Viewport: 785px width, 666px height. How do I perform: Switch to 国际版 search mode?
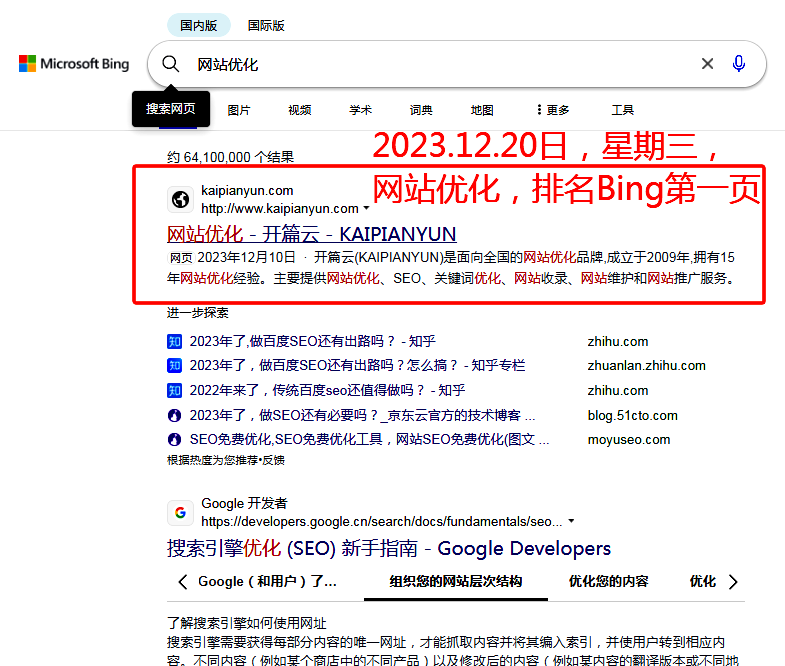[266, 25]
